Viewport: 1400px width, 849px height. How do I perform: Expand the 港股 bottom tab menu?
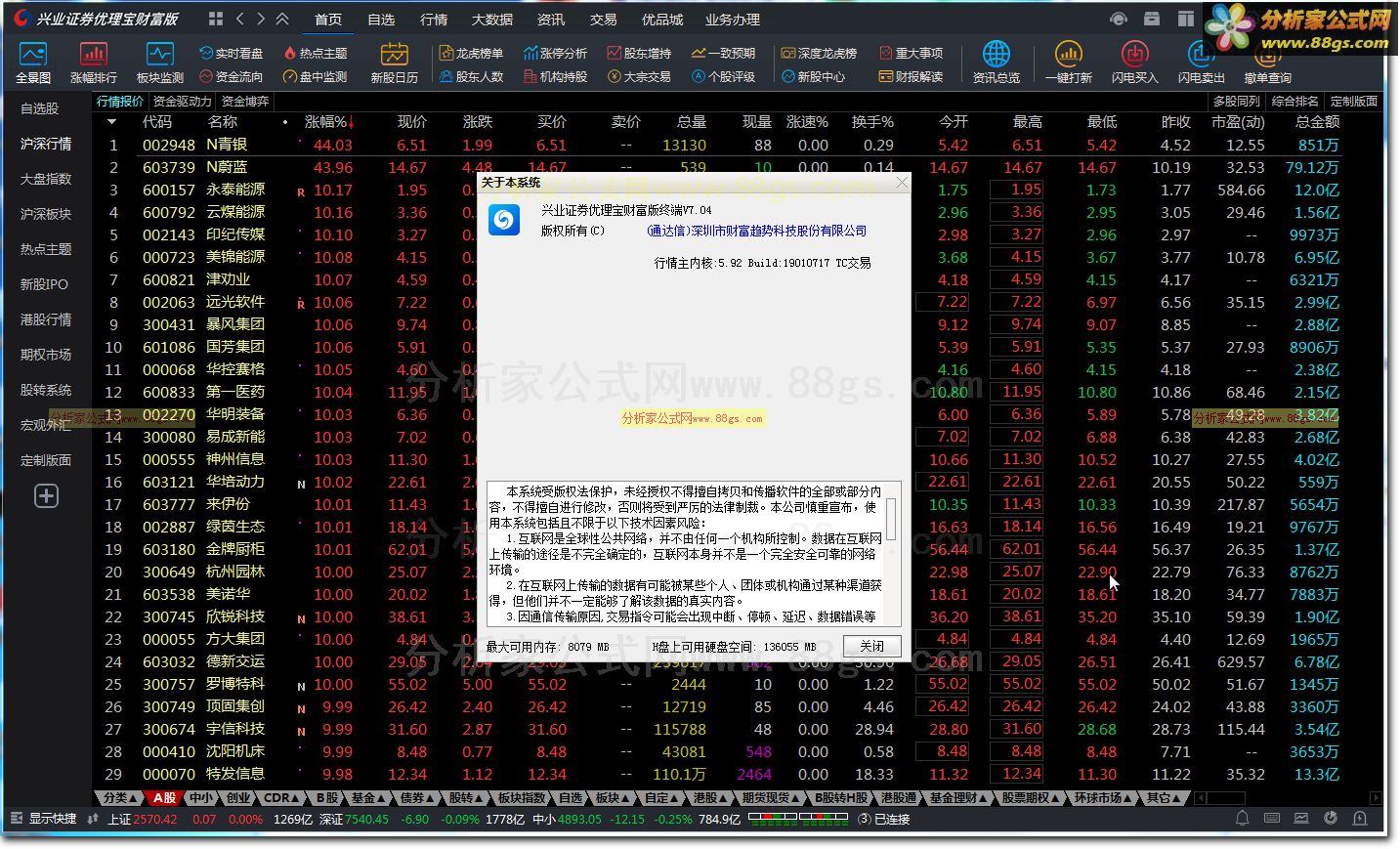pyautogui.click(x=710, y=798)
